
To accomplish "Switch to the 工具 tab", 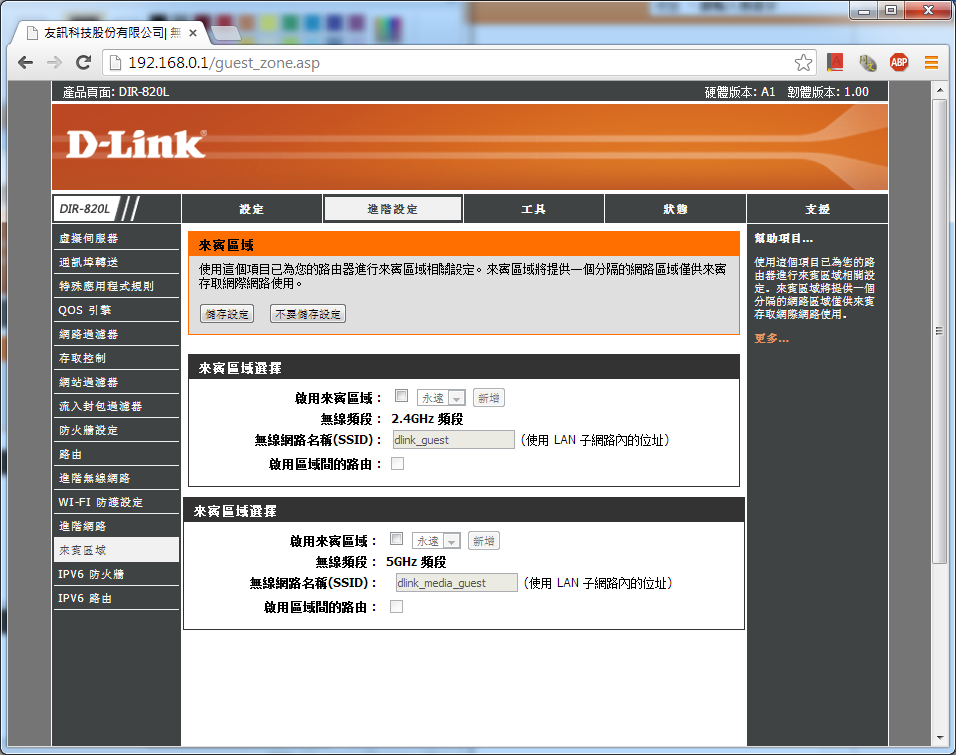I will tap(534, 209).
